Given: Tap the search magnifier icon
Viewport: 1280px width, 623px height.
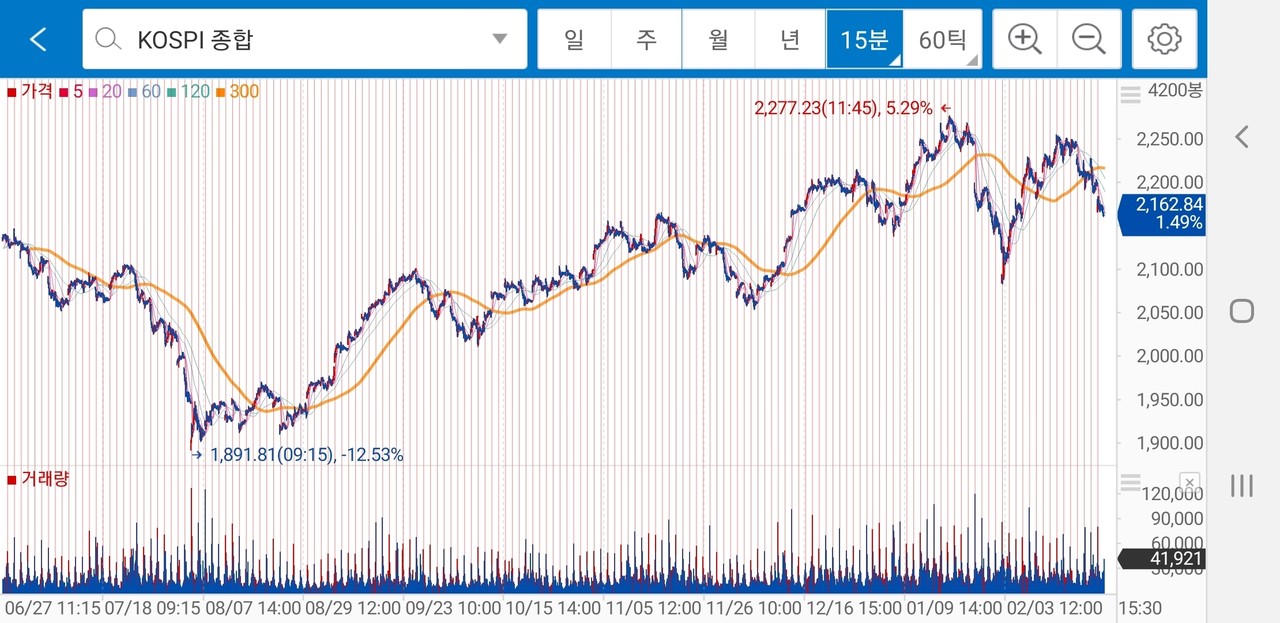Looking at the screenshot, I should click(106, 39).
